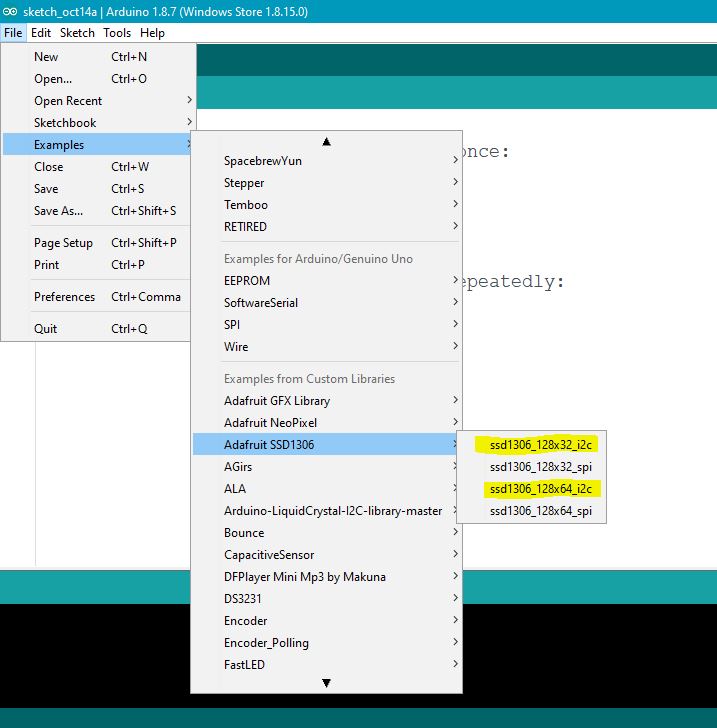The height and width of the screenshot is (728, 717).
Task: Expand SoftwareSerial examples submenu
Action: click(327, 303)
